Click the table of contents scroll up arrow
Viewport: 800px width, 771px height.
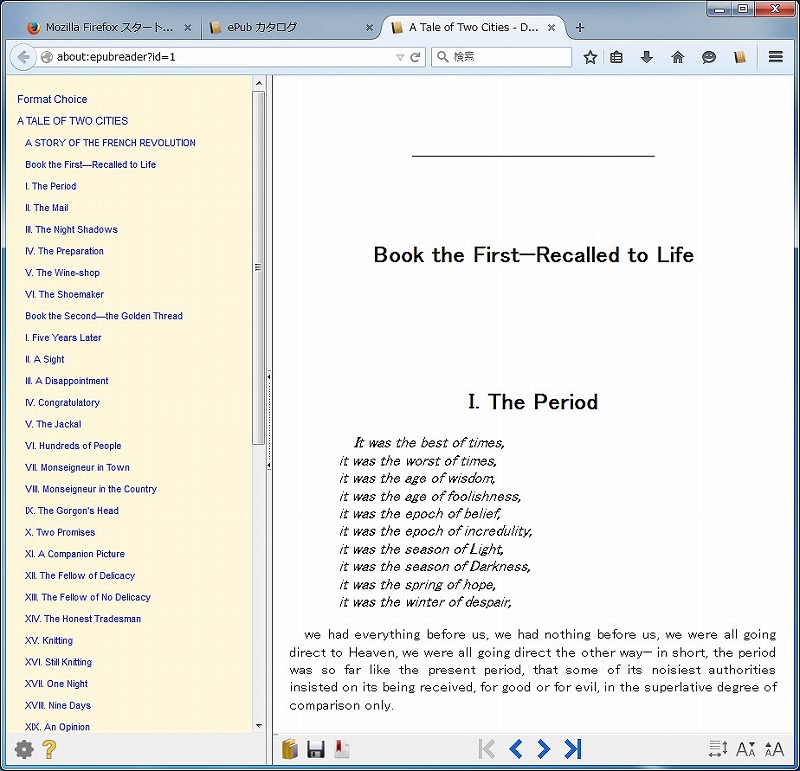tap(259, 83)
